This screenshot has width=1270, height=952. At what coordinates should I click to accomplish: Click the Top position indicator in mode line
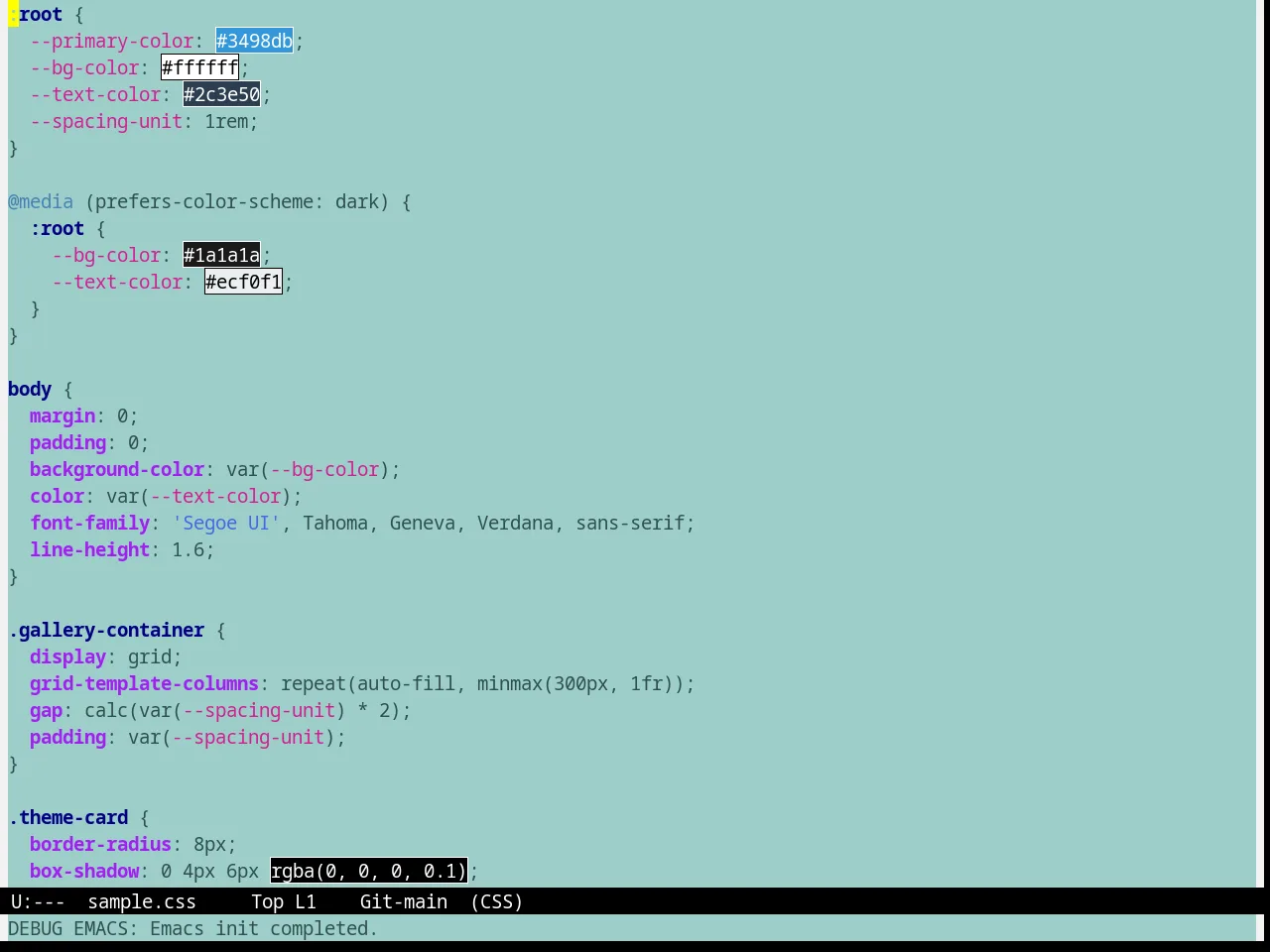[x=267, y=901]
